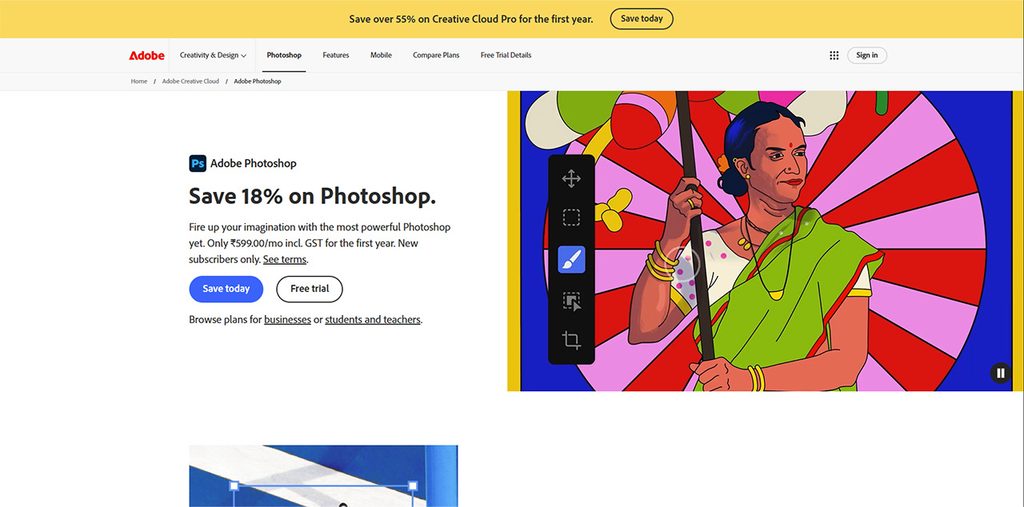Follow the students and teachers link
The image size is (1024, 507).
[x=373, y=319]
